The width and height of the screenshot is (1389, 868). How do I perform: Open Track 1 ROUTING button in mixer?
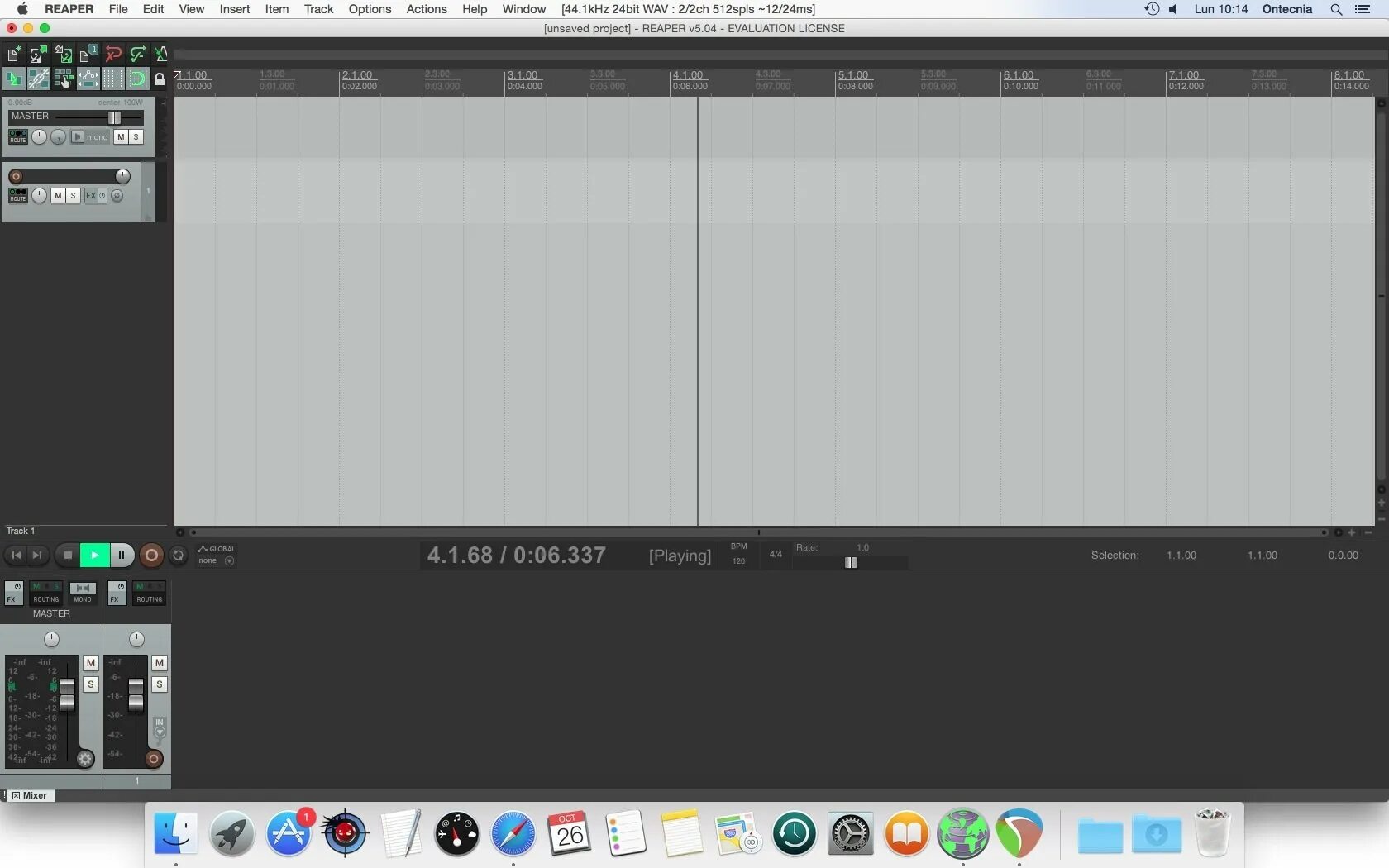[x=150, y=593]
